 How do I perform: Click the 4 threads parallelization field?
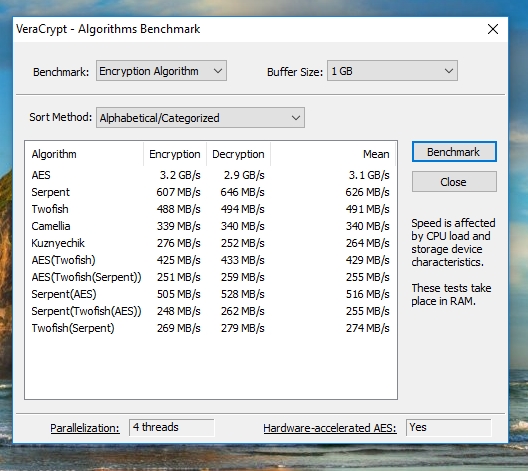click(172, 428)
